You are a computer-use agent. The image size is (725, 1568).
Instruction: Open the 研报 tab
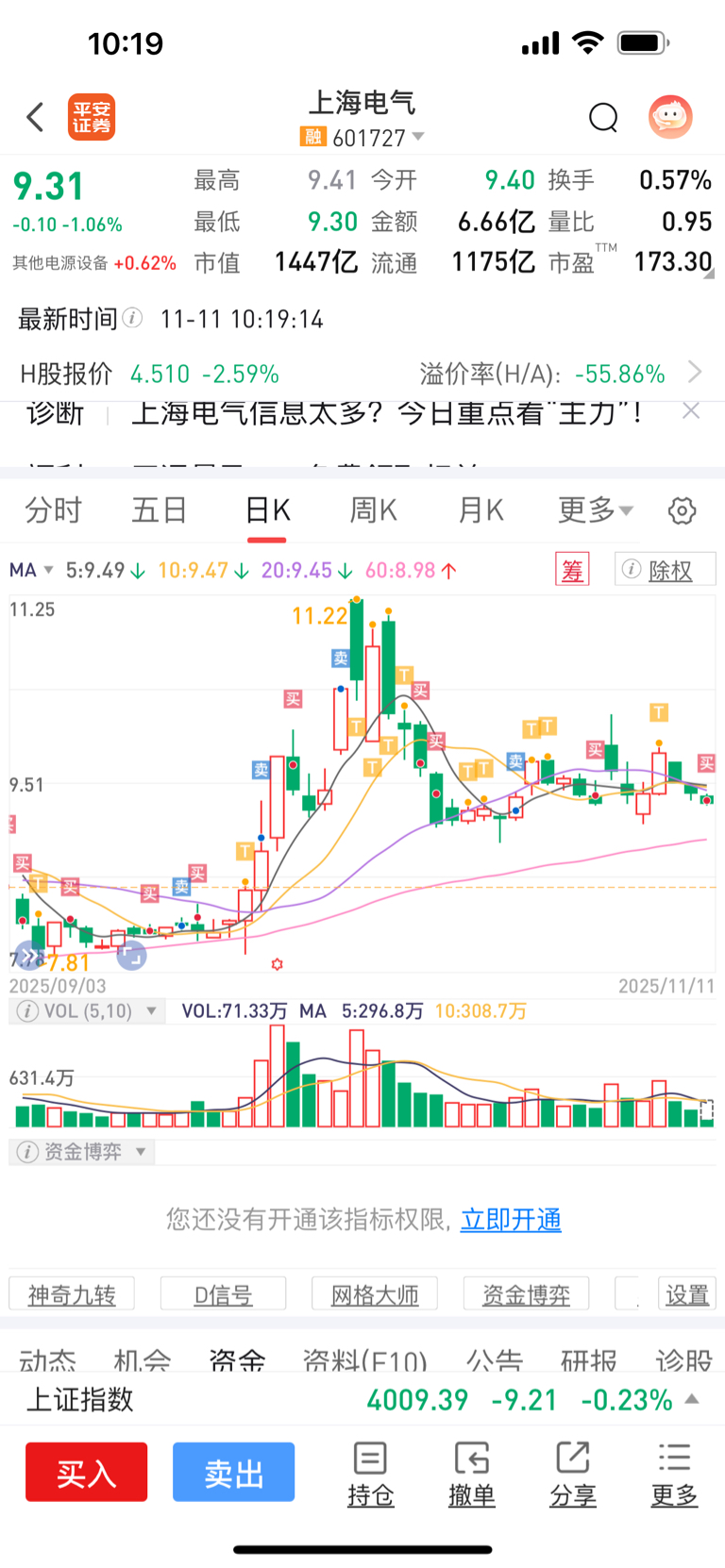click(x=589, y=1359)
